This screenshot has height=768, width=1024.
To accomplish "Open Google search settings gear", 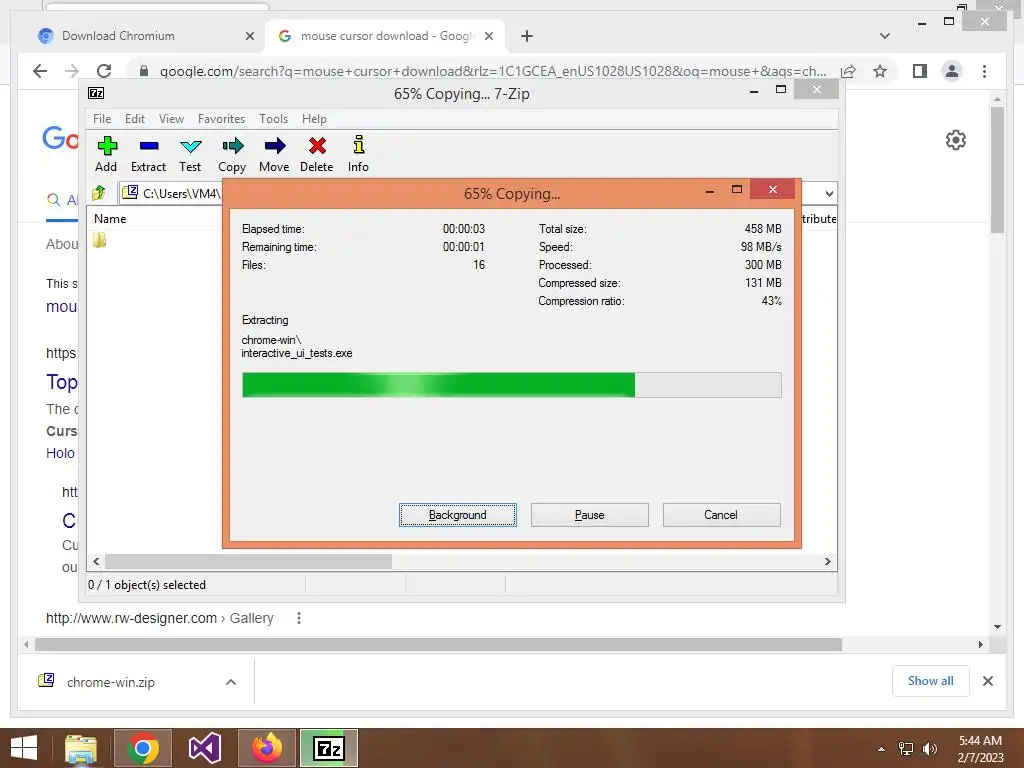I will (955, 140).
